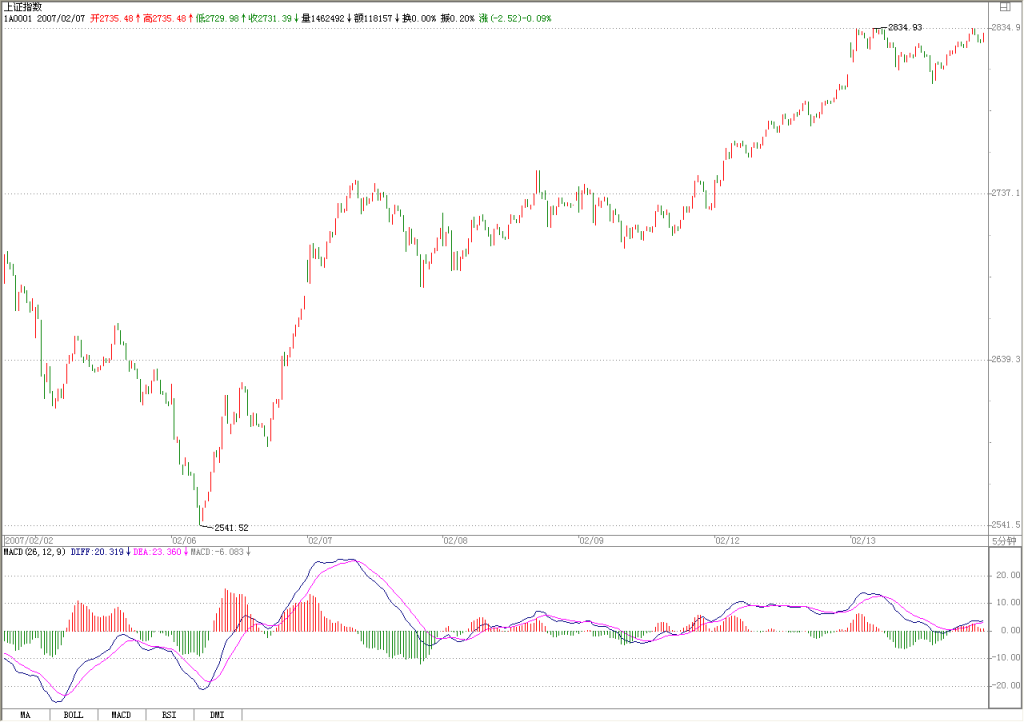Click the 2007/02/02 date label
This screenshot has height=722, width=1024.
[29, 541]
